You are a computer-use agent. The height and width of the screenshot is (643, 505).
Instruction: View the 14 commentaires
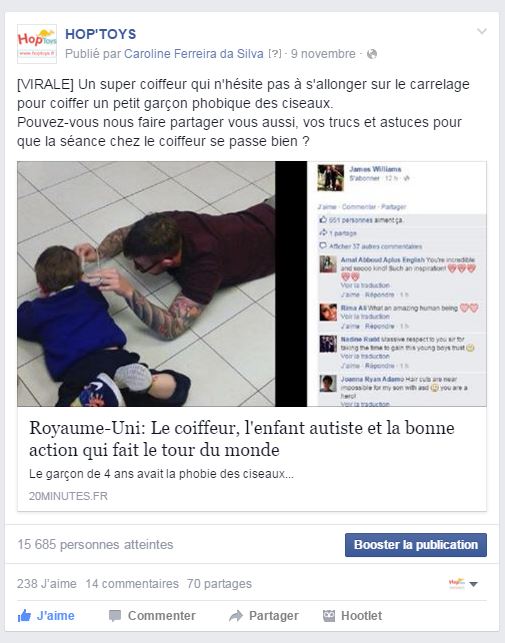pos(132,584)
